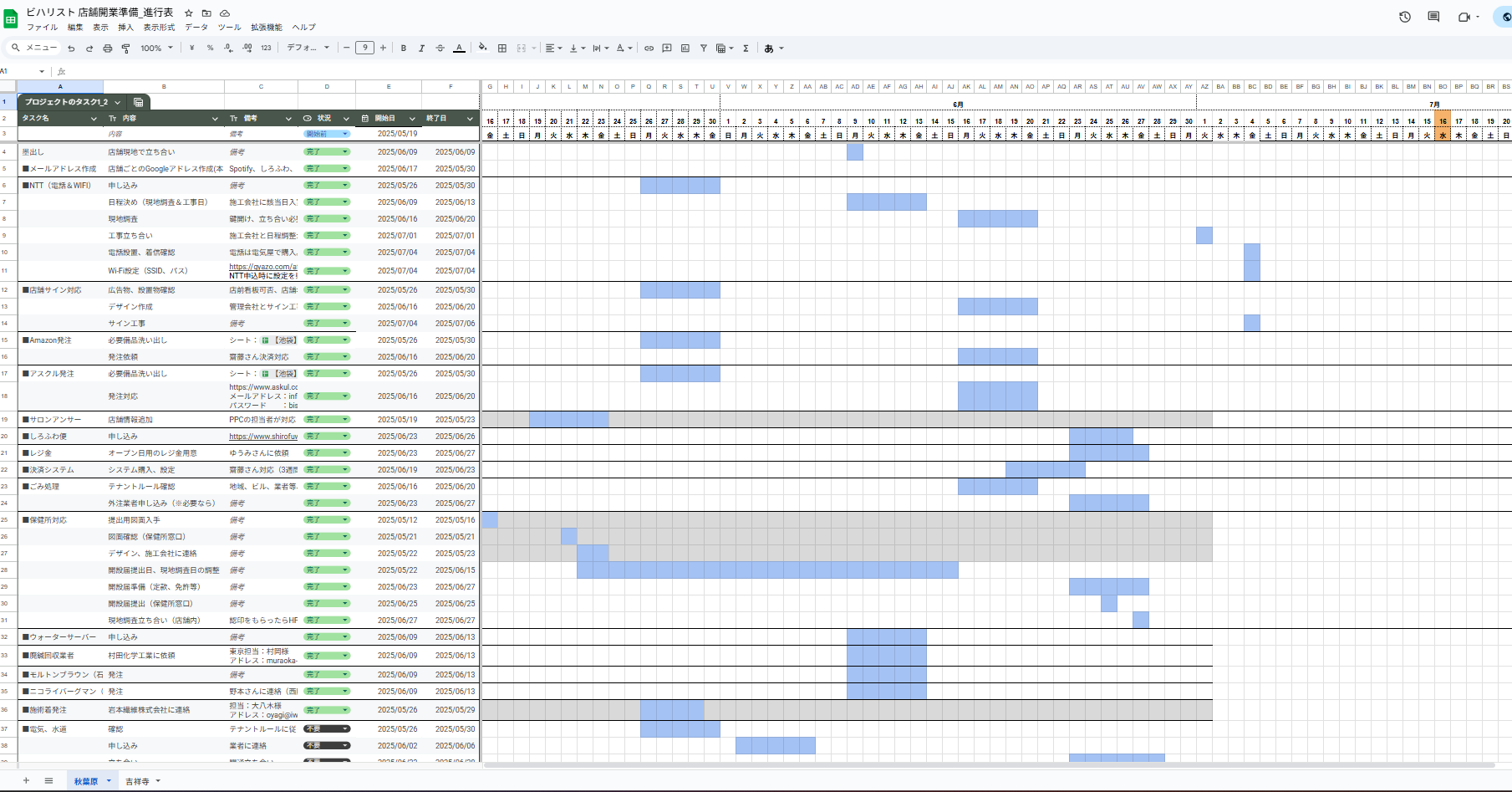Image resolution: width=1512 pixels, height=792 pixels.
Task: Open the borders tool icon
Action: click(502, 49)
